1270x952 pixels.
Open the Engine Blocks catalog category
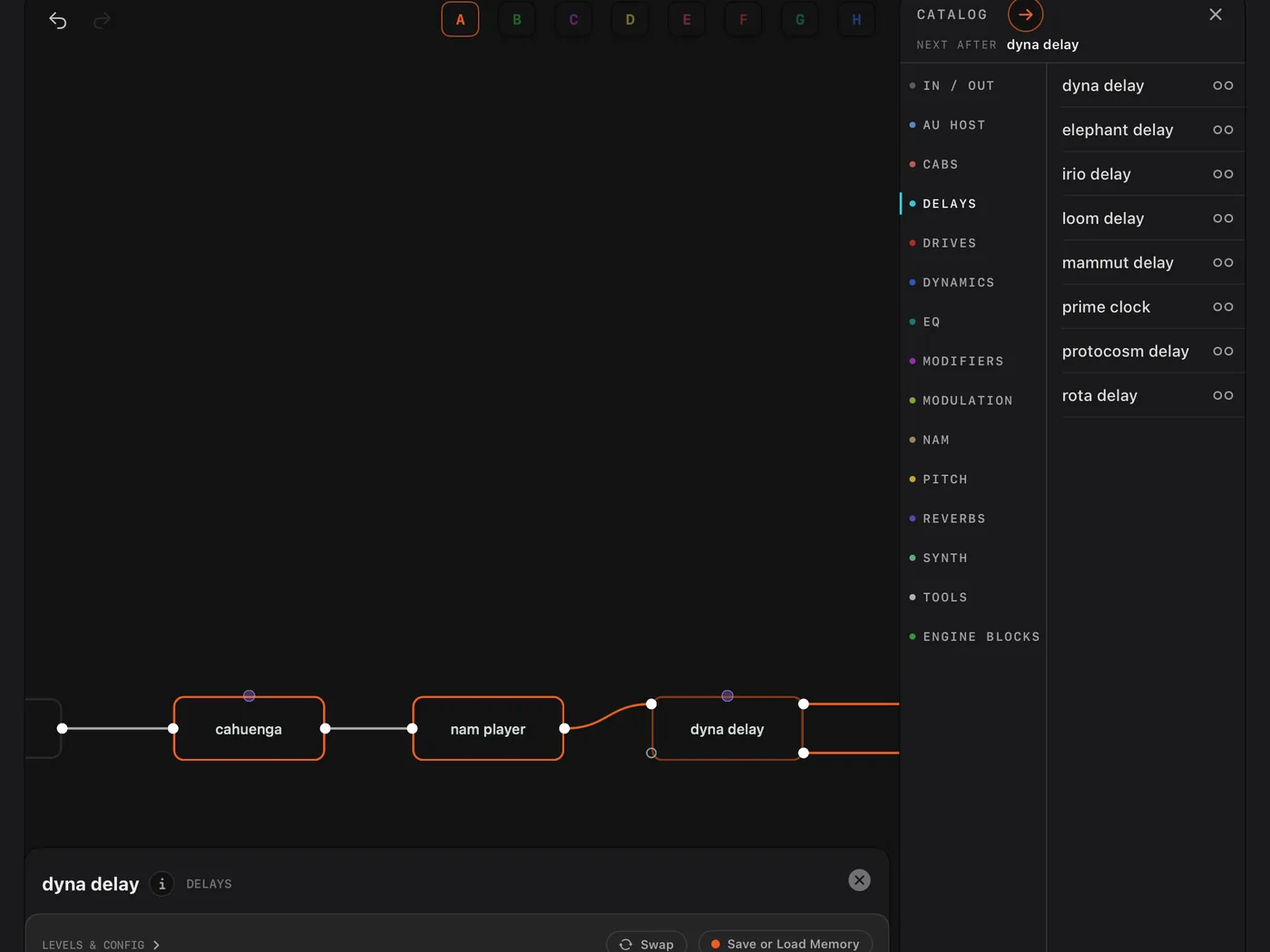tap(981, 636)
